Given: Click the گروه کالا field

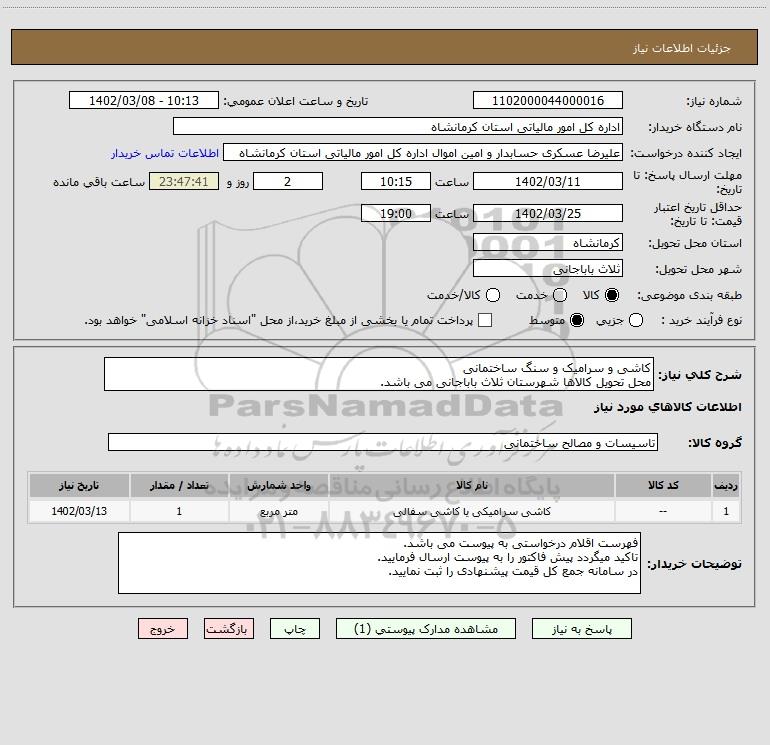Looking at the screenshot, I should coord(383,442).
